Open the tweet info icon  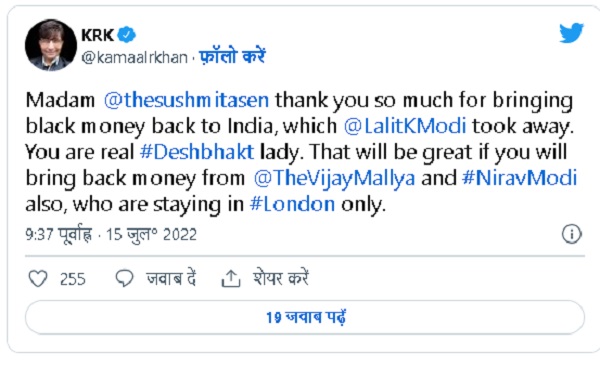(572, 234)
